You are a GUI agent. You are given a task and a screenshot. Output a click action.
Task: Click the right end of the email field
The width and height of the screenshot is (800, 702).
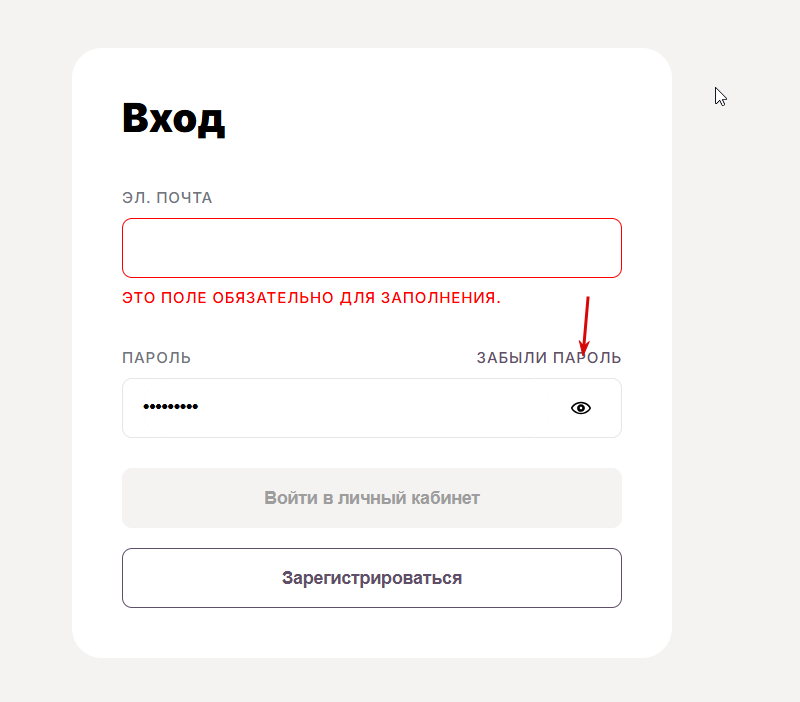600,248
